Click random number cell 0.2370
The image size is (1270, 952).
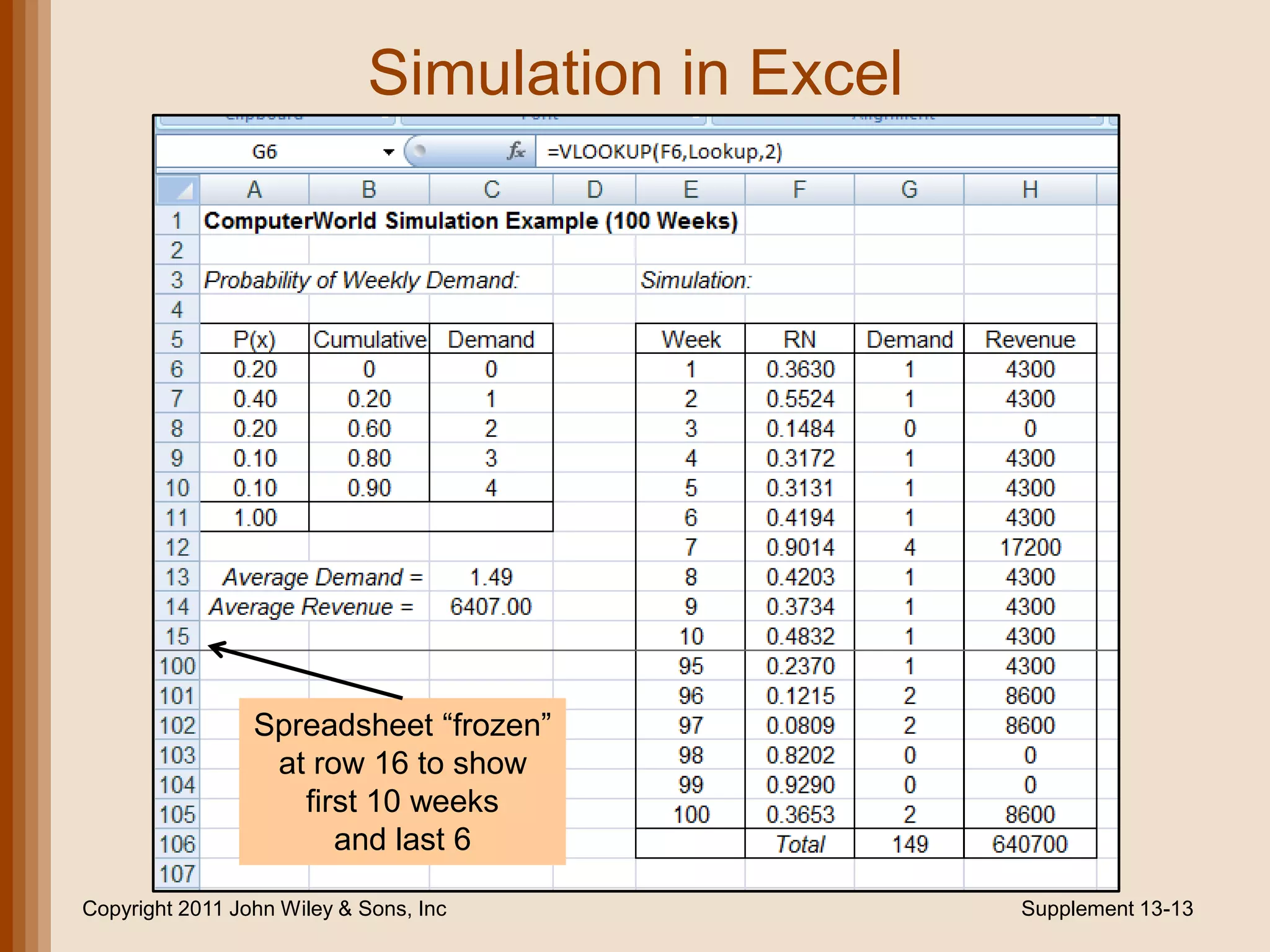[x=800, y=666]
